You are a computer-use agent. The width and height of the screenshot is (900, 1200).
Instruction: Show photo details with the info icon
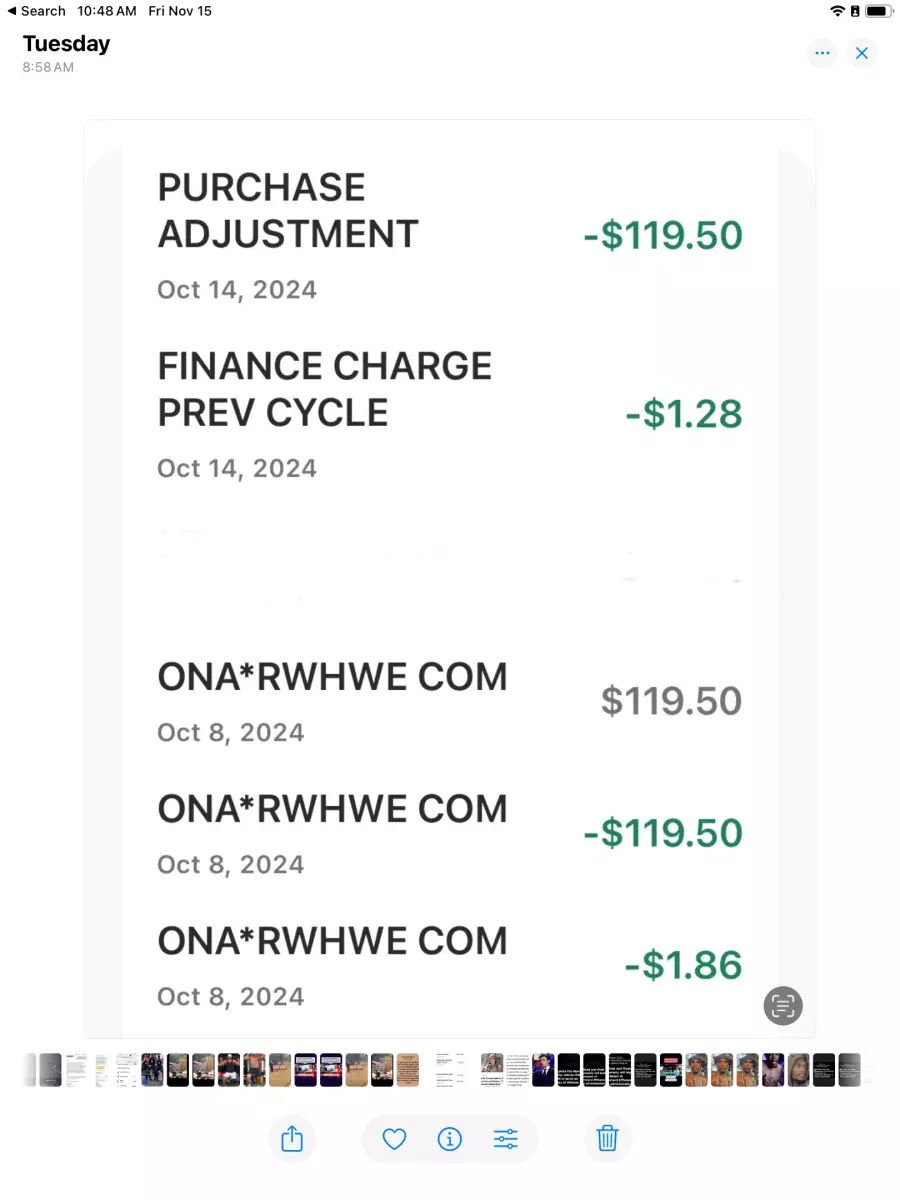450,1138
